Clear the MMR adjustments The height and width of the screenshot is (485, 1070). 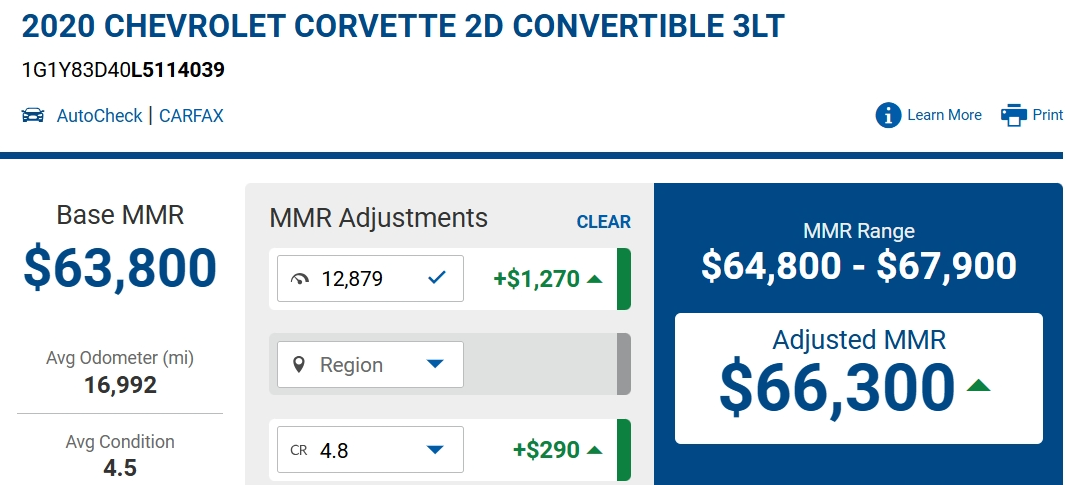(x=603, y=222)
